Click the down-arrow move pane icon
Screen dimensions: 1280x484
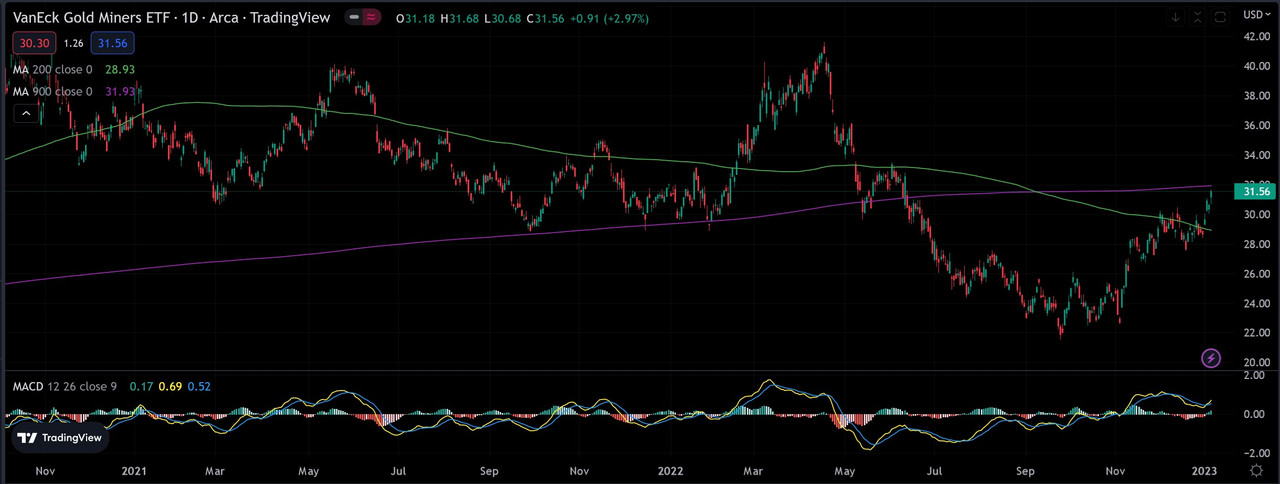1175,18
